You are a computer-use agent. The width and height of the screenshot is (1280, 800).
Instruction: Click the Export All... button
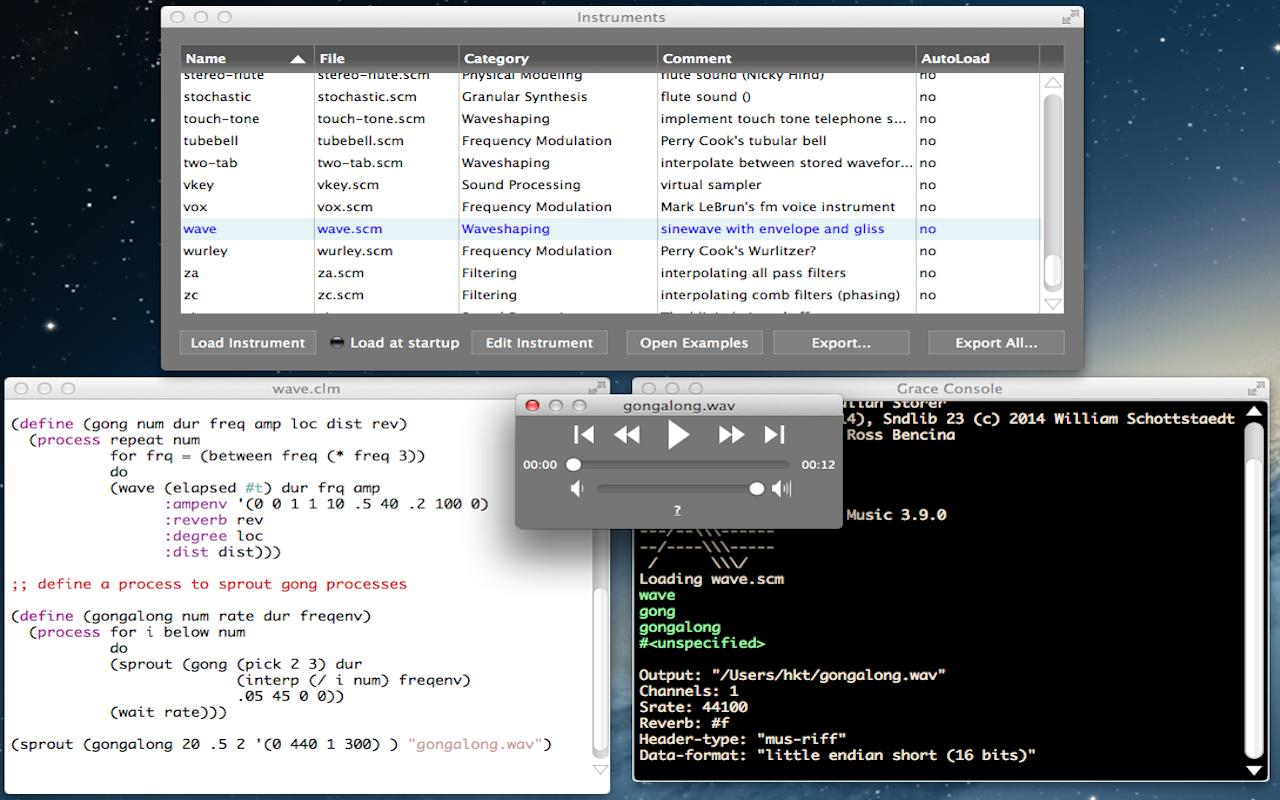[995, 343]
